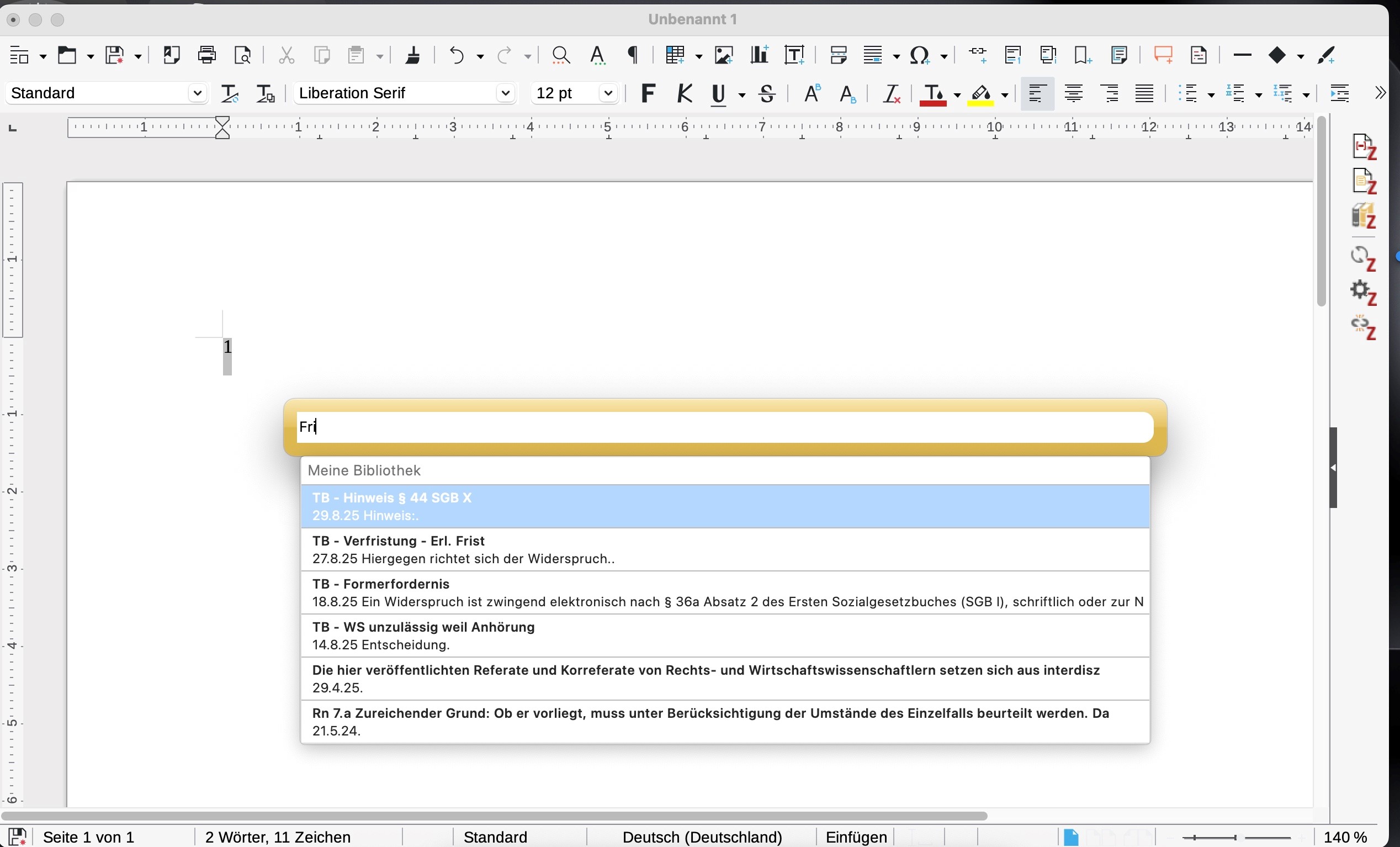Image resolution: width=1400 pixels, height=847 pixels.
Task: Toggle Bold formatting
Action: click(648, 93)
